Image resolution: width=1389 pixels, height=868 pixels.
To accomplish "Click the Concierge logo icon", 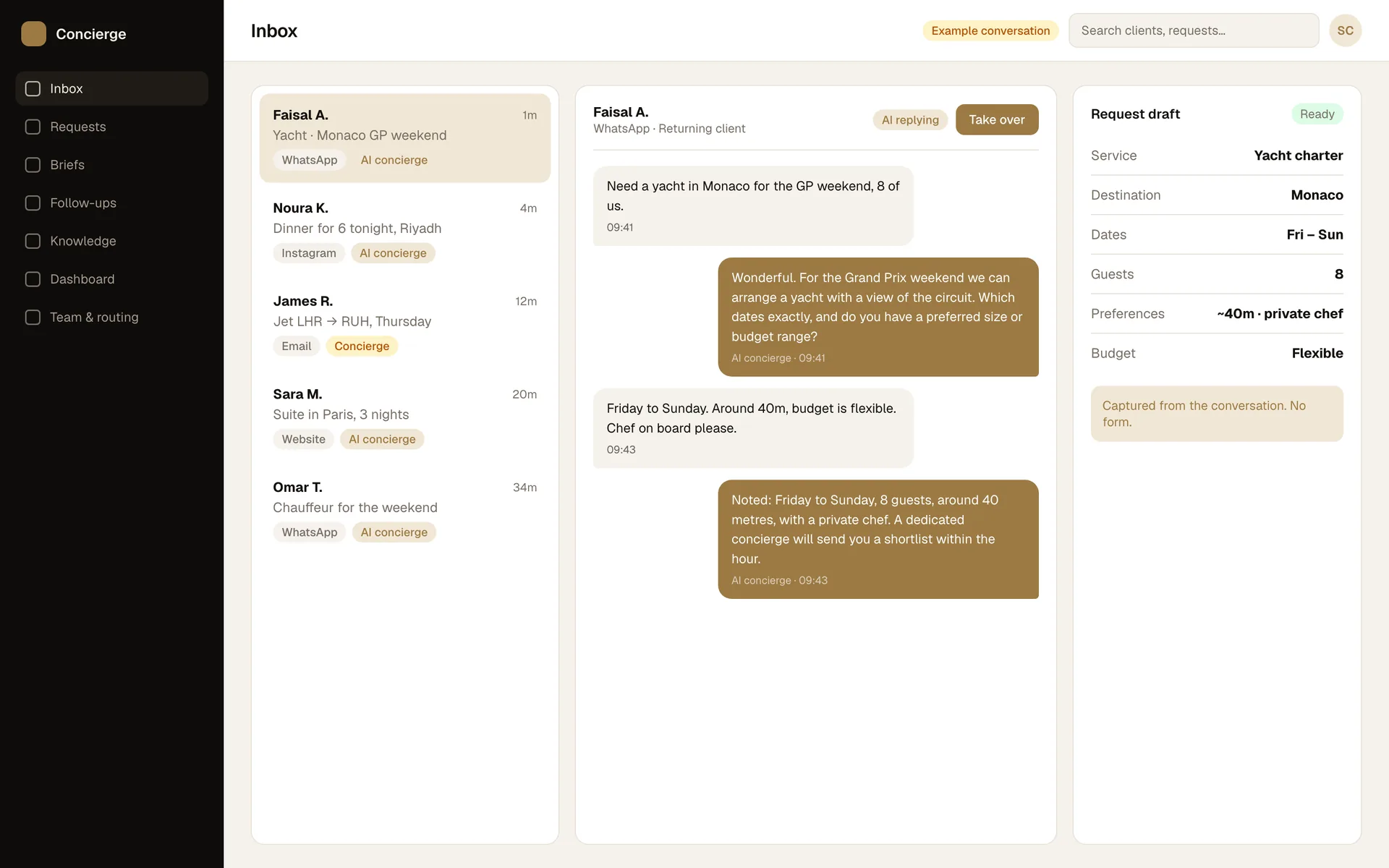I will 33,33.
